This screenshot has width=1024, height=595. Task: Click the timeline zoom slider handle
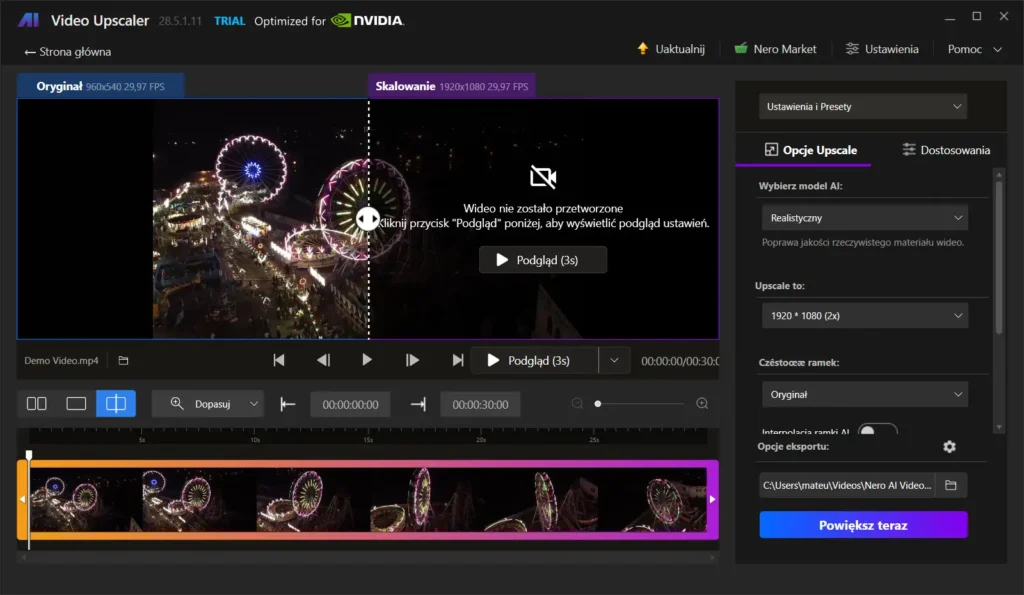click(x=598, y=404)
